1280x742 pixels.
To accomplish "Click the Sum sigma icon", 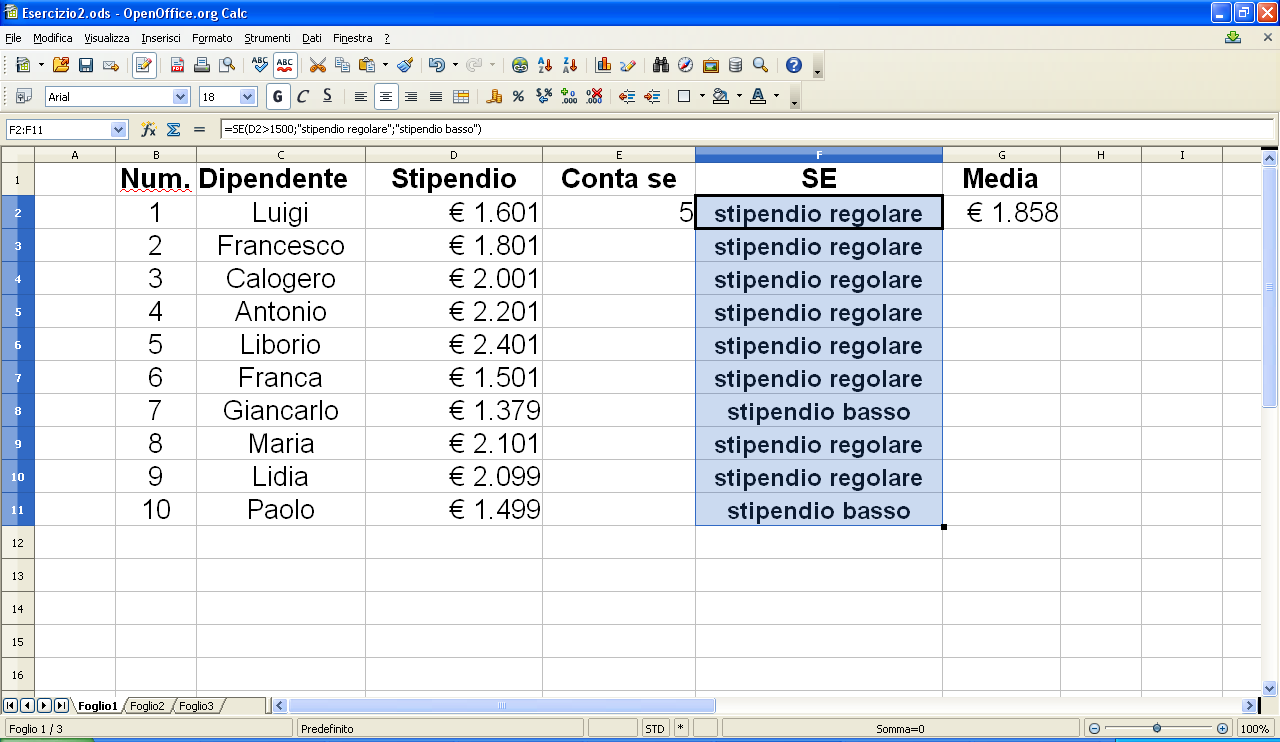I will click(173, 129).
